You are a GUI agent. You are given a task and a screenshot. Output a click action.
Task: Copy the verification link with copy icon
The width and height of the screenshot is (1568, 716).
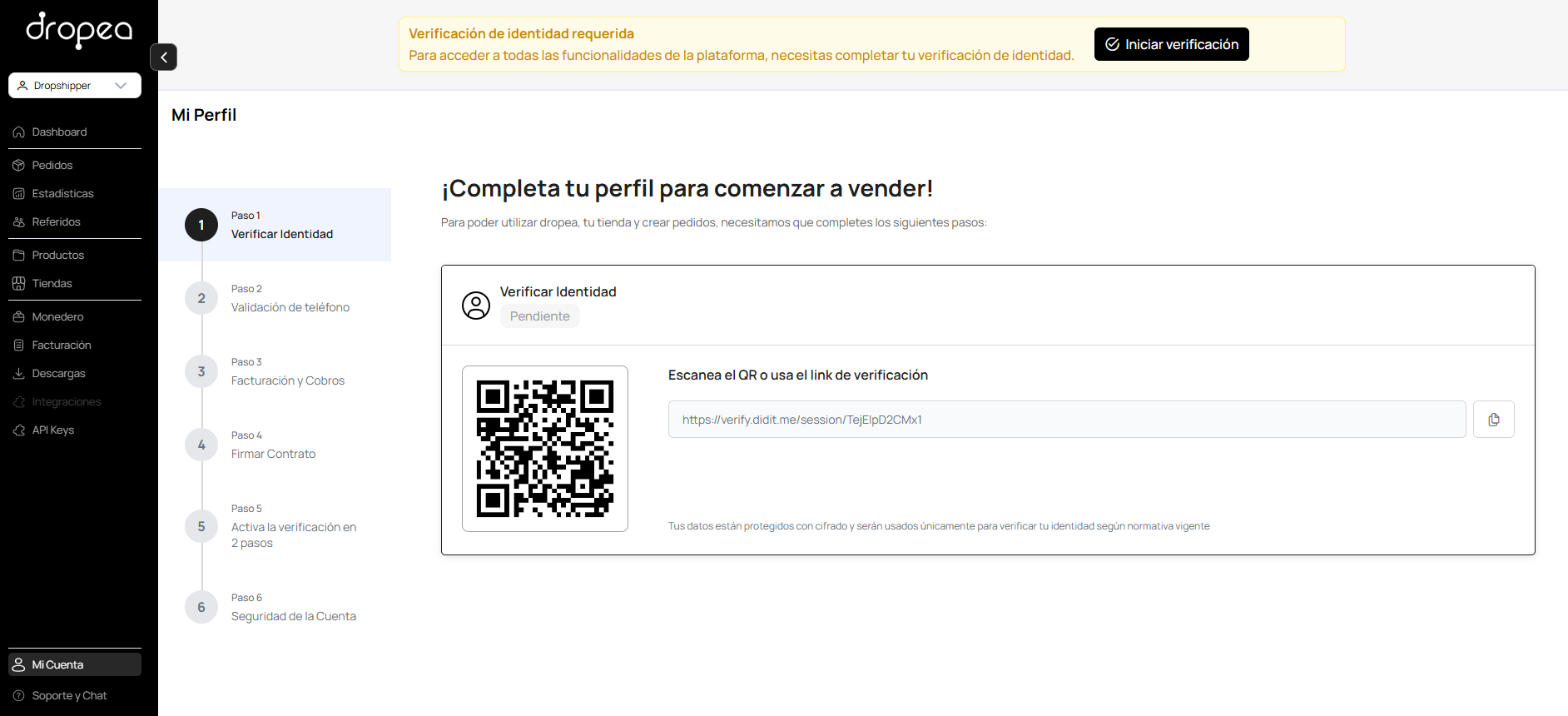[1494, 420]
